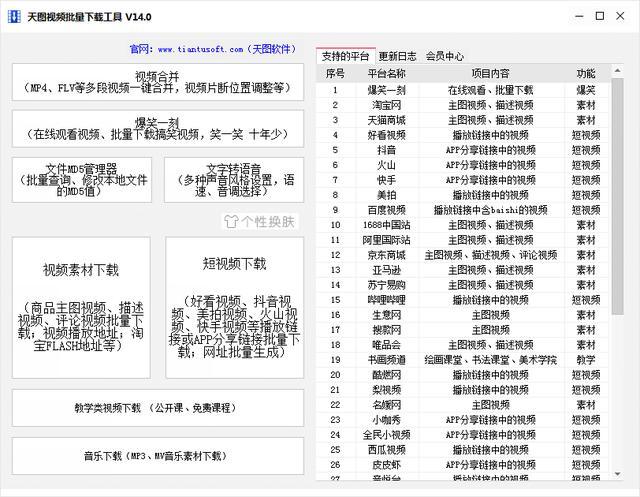Screen dimensions: 640x497
Task: Click the app icon in title bar
Action: [x=14, y=17]
